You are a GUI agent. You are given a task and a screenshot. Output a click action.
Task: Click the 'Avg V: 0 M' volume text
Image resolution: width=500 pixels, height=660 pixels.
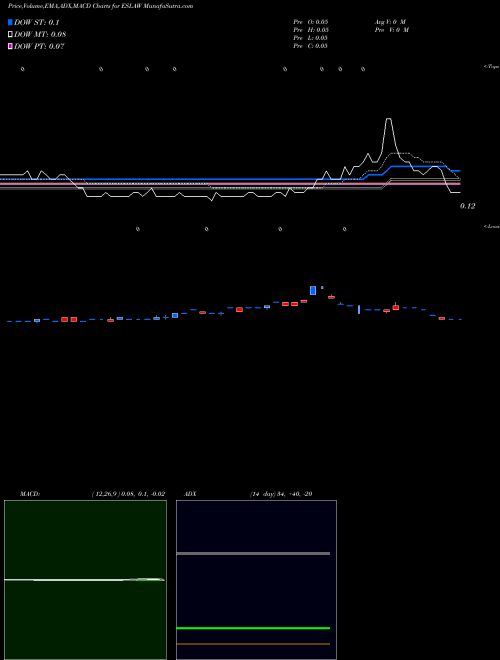click(x=390, y=21)
